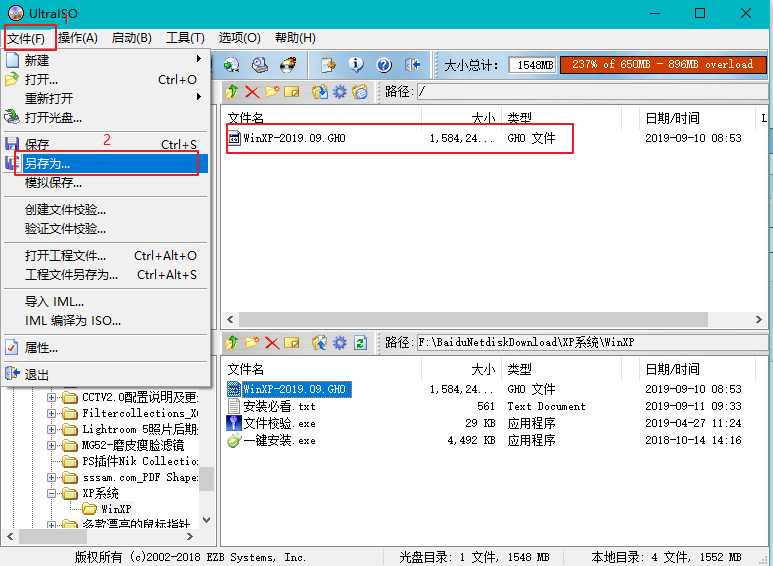Screen dimensions: 773x566
Task: Click the Rename icon in the ISO pane toolbar
Action: pos(291,91)
